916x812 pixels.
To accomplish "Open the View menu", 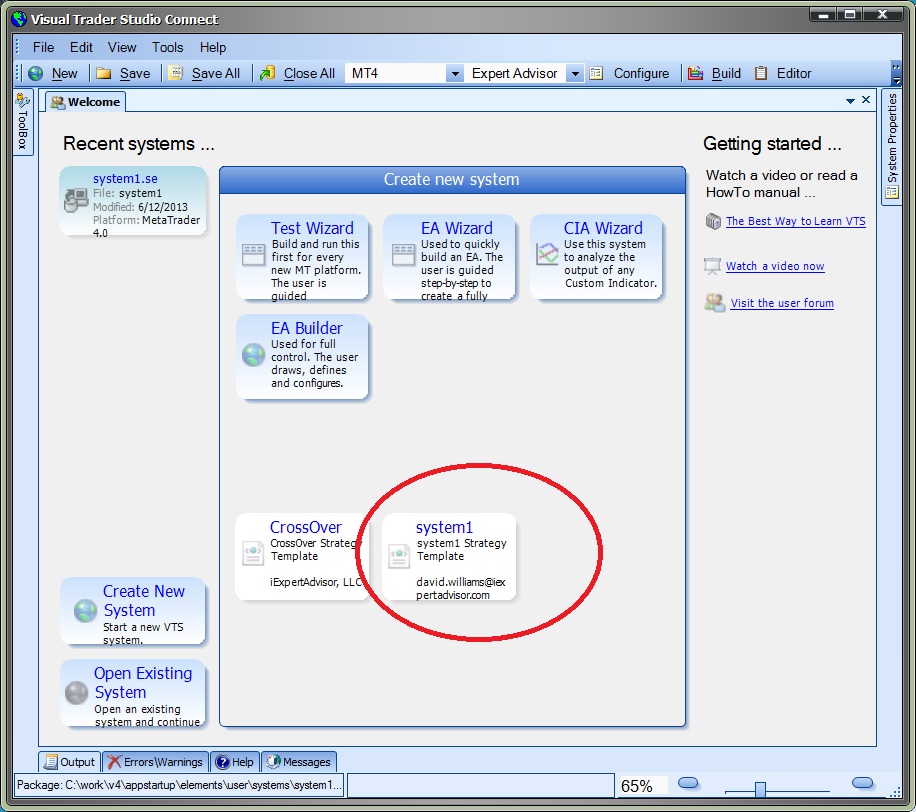I will click(x=122, y=47).
